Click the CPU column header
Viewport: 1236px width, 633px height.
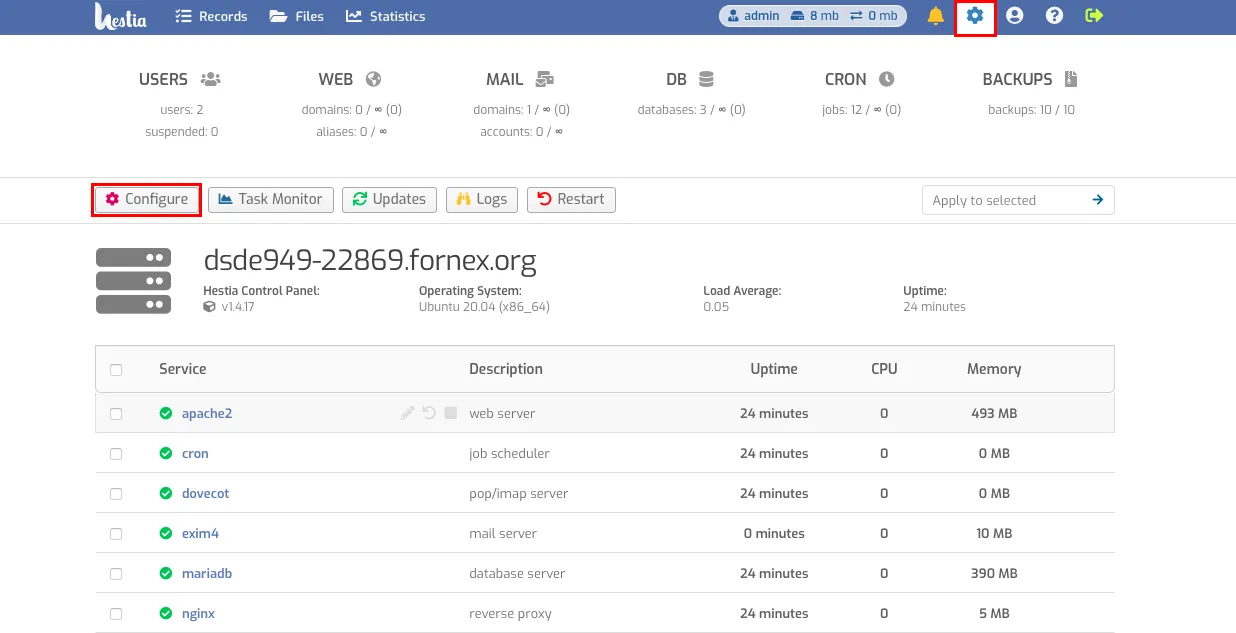click(884, 369)
